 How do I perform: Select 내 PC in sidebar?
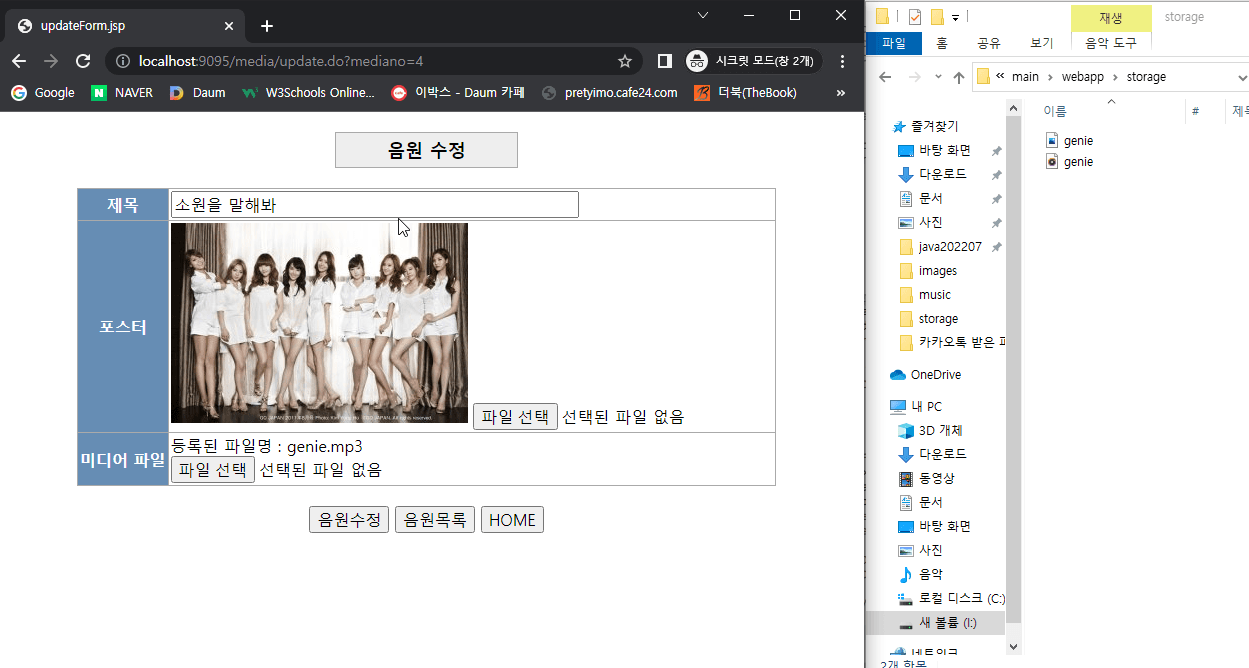point(916,406)
